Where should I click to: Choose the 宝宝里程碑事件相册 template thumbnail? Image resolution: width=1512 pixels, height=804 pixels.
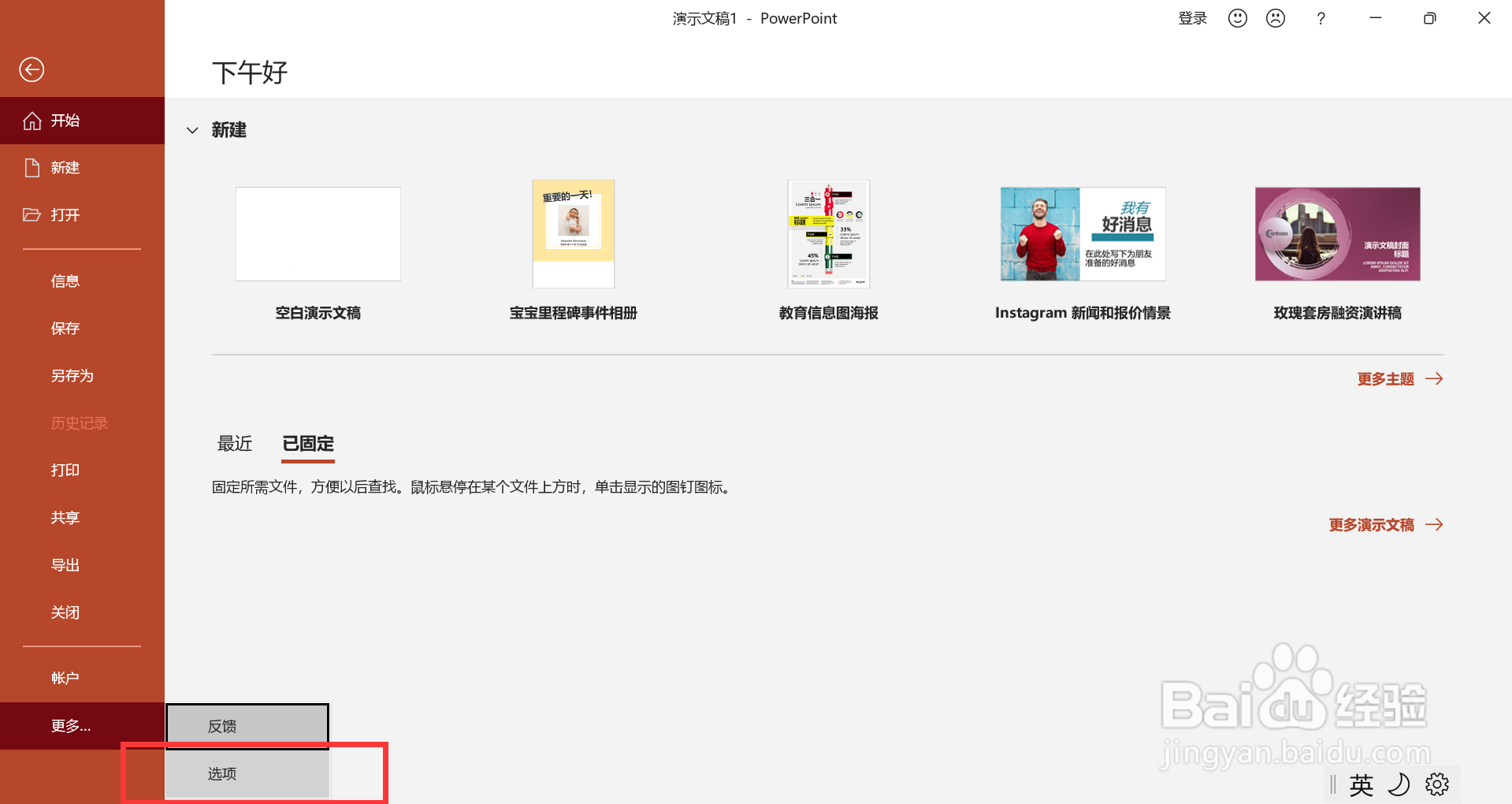click(x=574, y=234)
